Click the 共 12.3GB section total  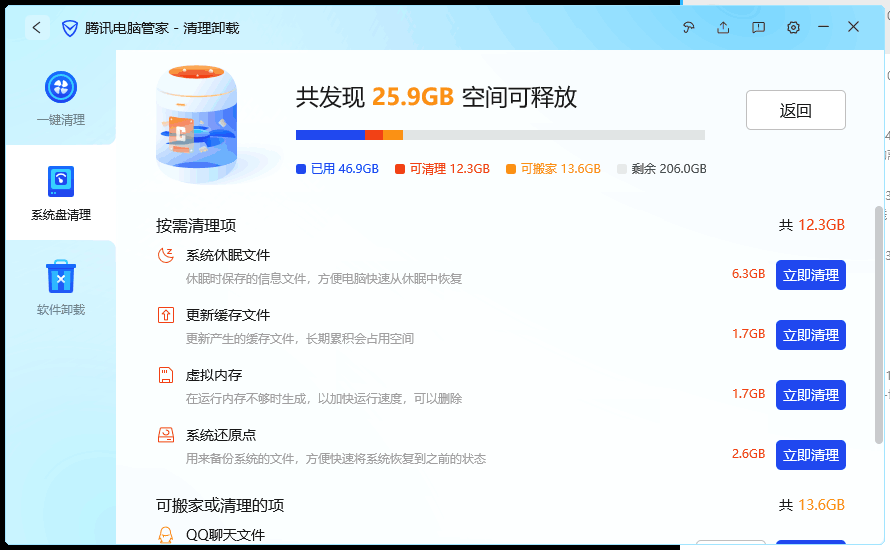(x=812, y=225)
